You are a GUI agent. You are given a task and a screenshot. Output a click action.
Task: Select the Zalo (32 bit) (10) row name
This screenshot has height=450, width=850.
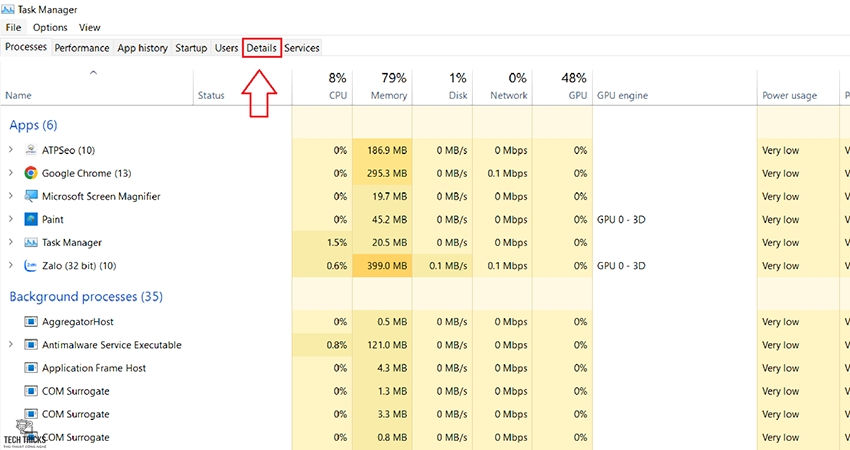pyautogui.click(x=79, y=266)
